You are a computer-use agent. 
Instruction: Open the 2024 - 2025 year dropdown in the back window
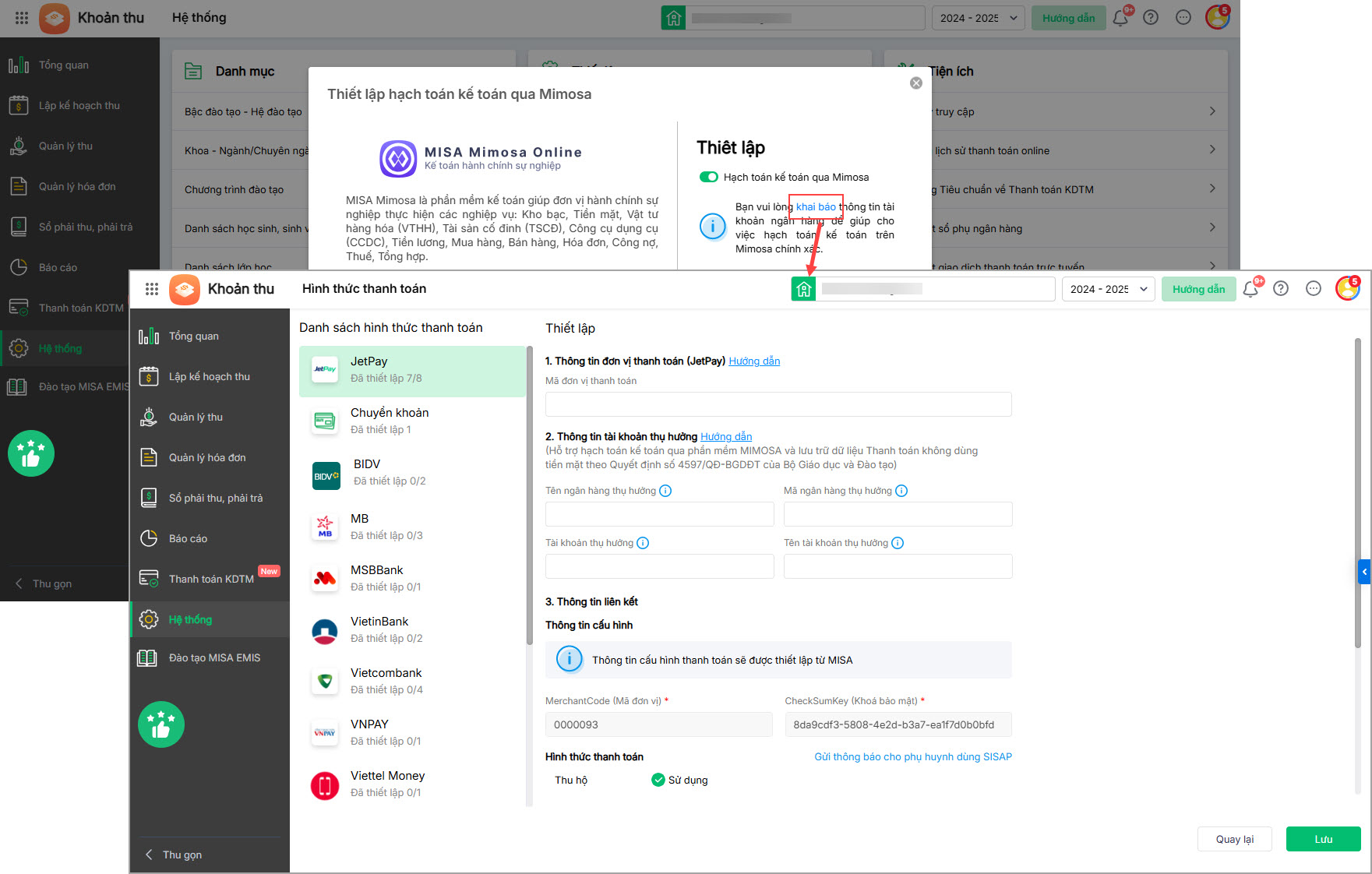click(x=979, y=18)
